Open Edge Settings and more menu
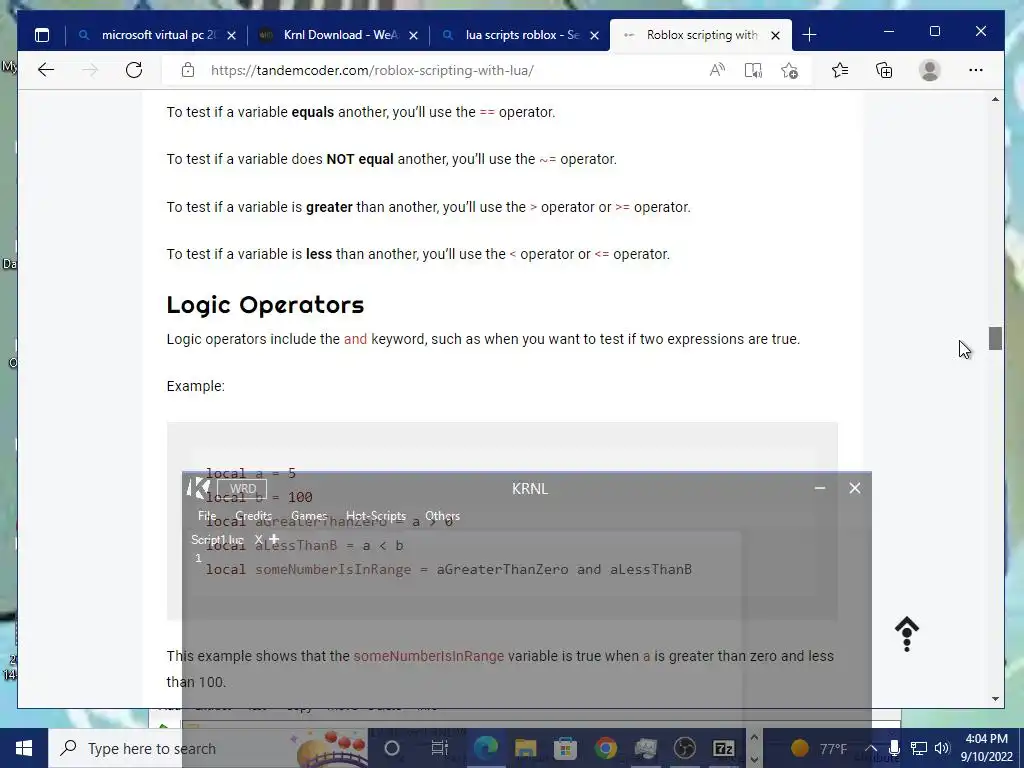1024x768 pixels. click(976, 70)
